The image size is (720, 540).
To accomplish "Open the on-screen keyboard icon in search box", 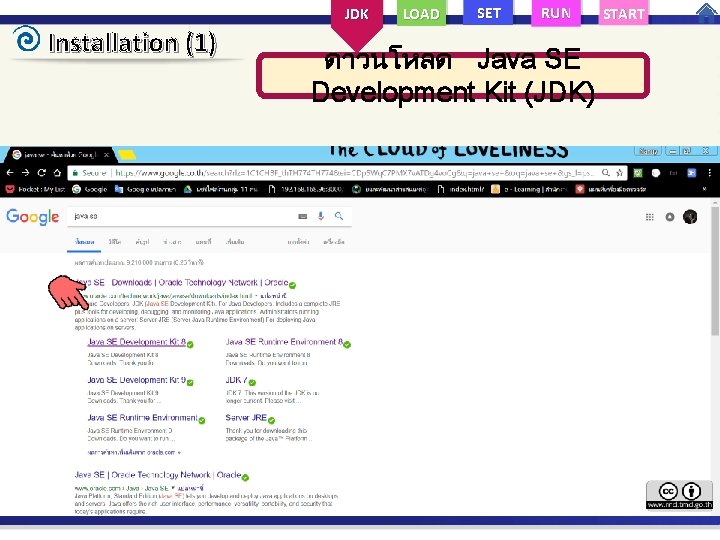I will (303, 216).
